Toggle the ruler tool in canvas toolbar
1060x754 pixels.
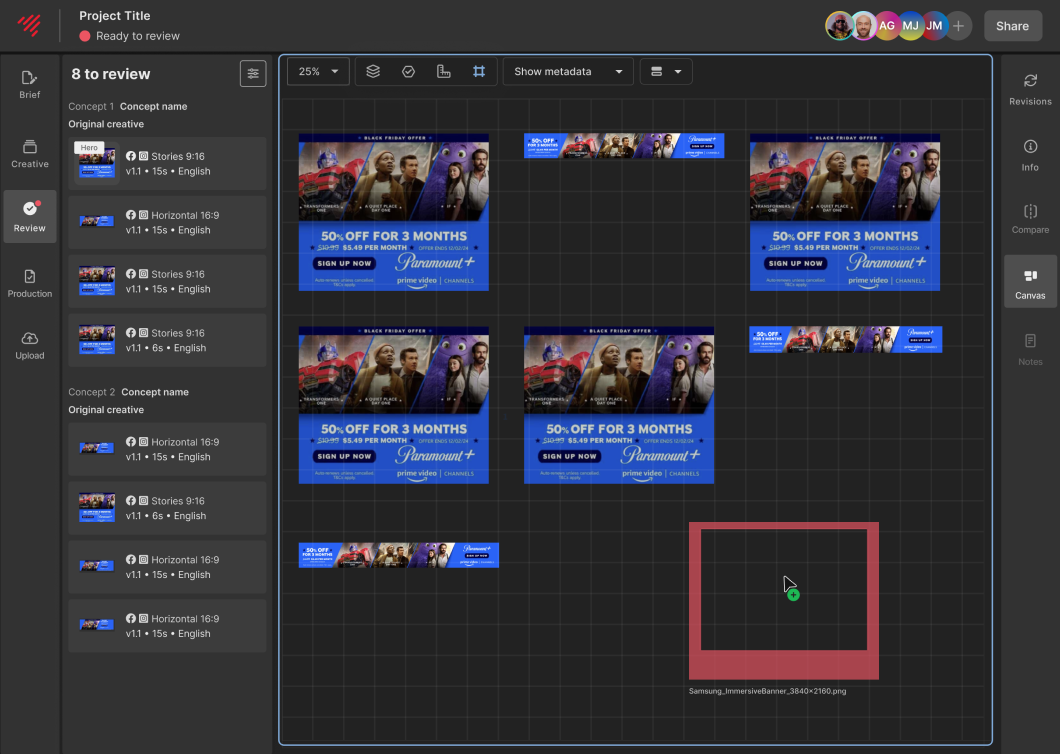[444, 72]
